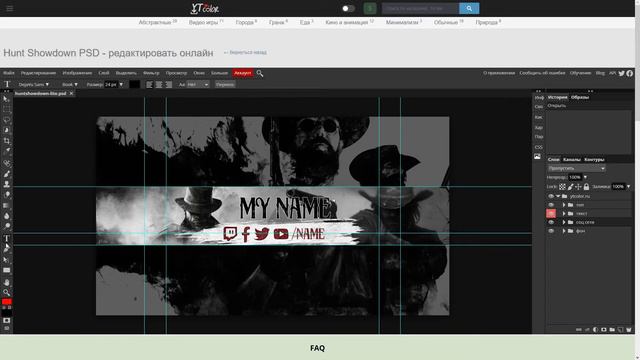Viewport: 640px width, 360px height.
Task: Select the Blur drop tool
Action: coord(7,216)
